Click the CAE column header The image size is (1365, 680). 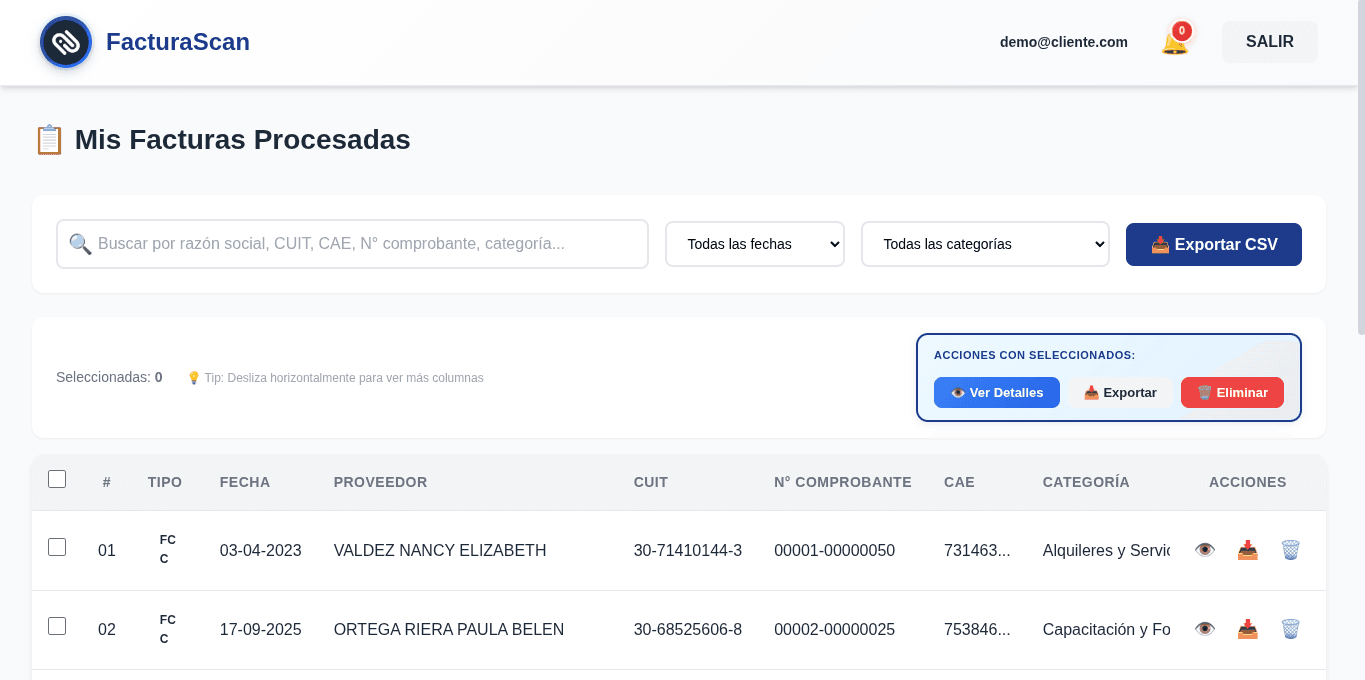coord(959,482)
